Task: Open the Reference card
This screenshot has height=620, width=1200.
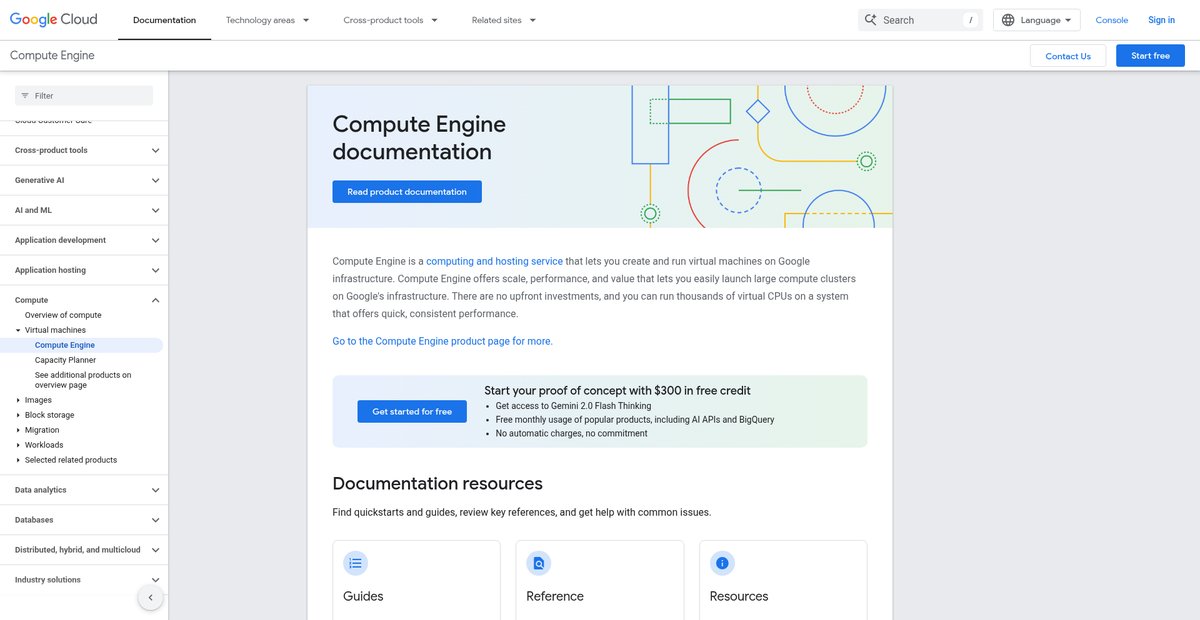Action: coord(600,580)
